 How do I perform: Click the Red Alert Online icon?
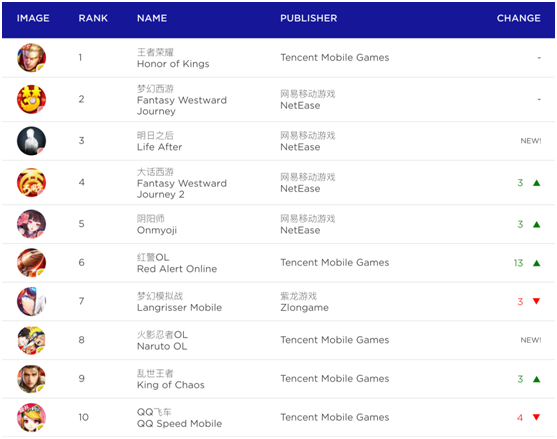[x=31, y=262]
